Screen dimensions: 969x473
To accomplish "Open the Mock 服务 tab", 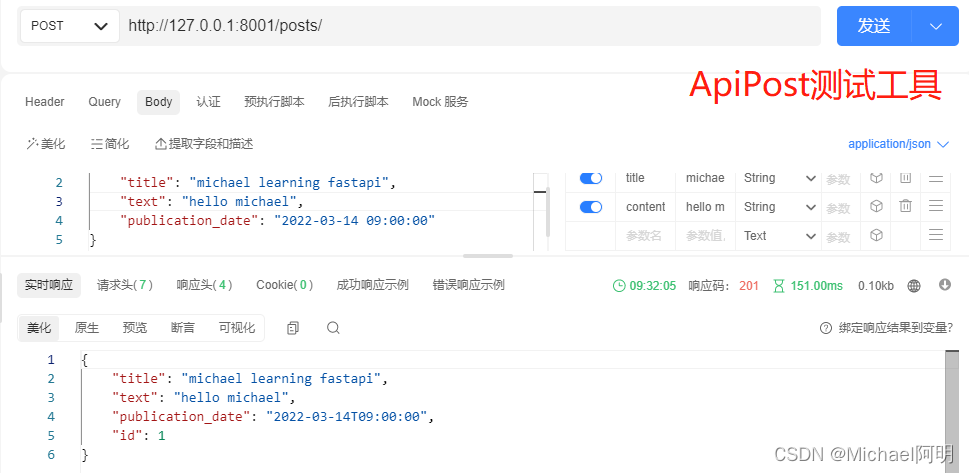I will point(441,102).
